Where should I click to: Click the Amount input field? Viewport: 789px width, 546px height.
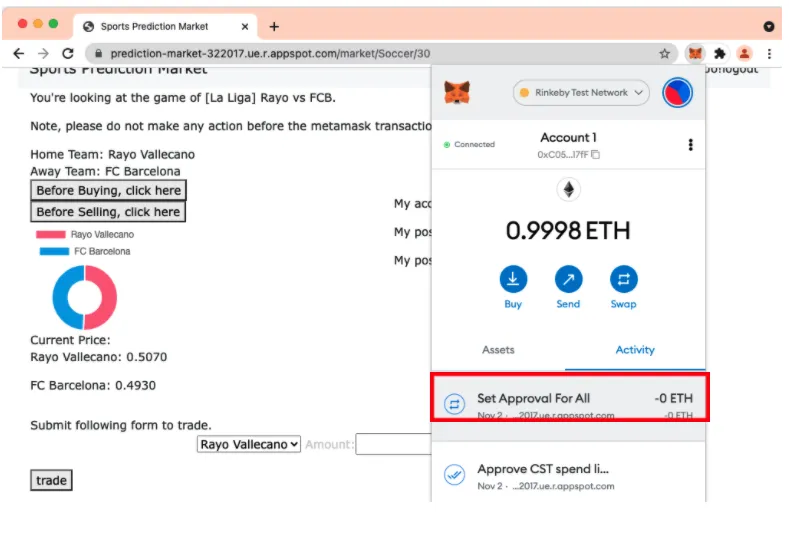[x=393, y=444]
